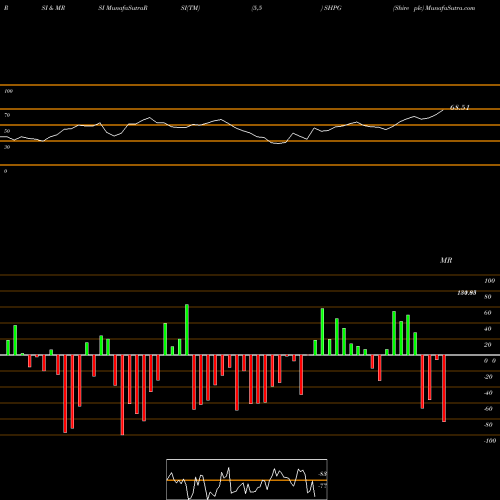Click the 70 level label on RSI axis
The image size is (500, 500).
7,115
